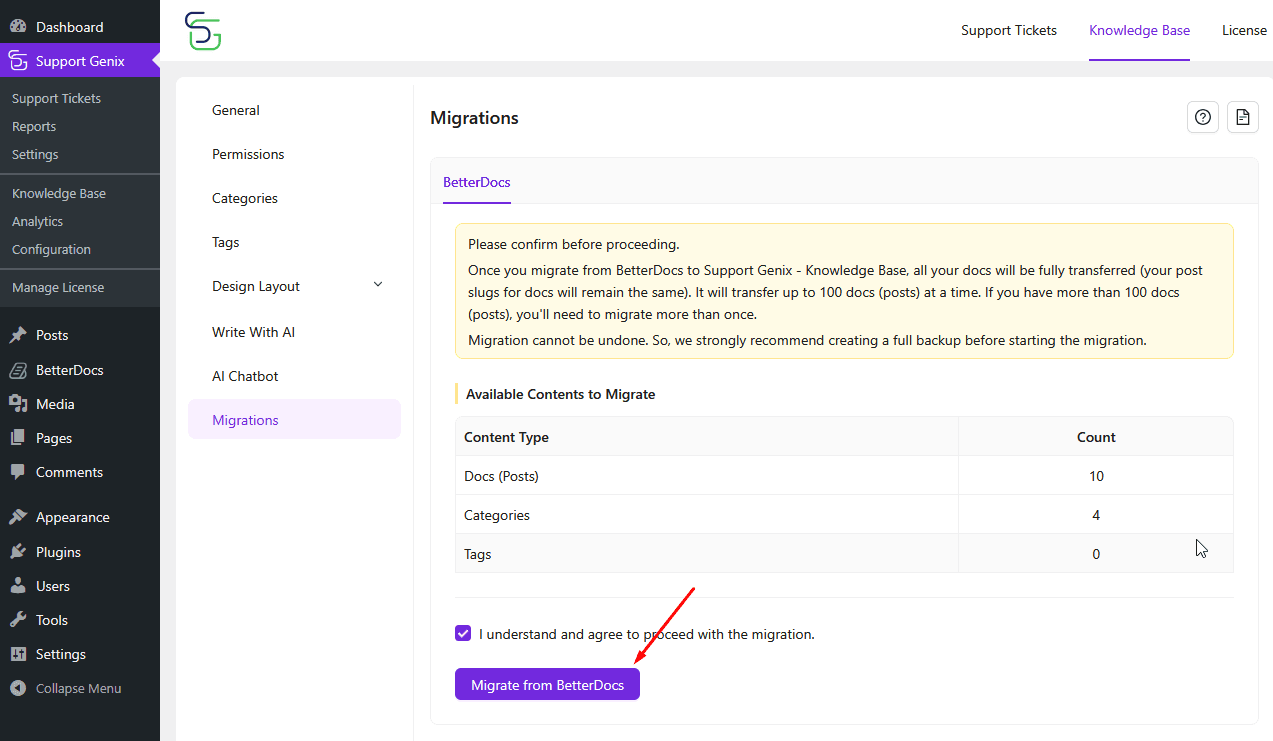The width and height of the screenshot is (1273, 741).
Task: Click the Migrations page heading
Action: click(474, 118)
